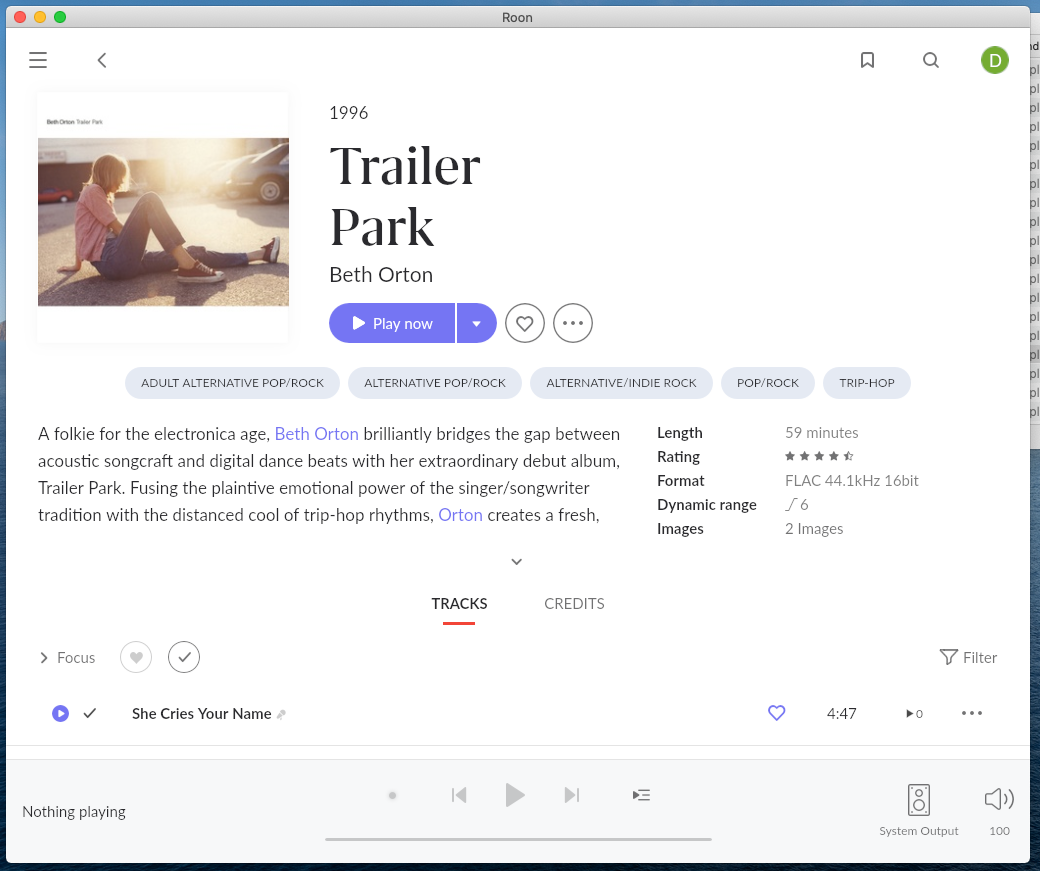The height and width of the screenshot is (871, 1040).
Task: Click the microphone lyrics icon beside the track name
Action: pos(281,714)
